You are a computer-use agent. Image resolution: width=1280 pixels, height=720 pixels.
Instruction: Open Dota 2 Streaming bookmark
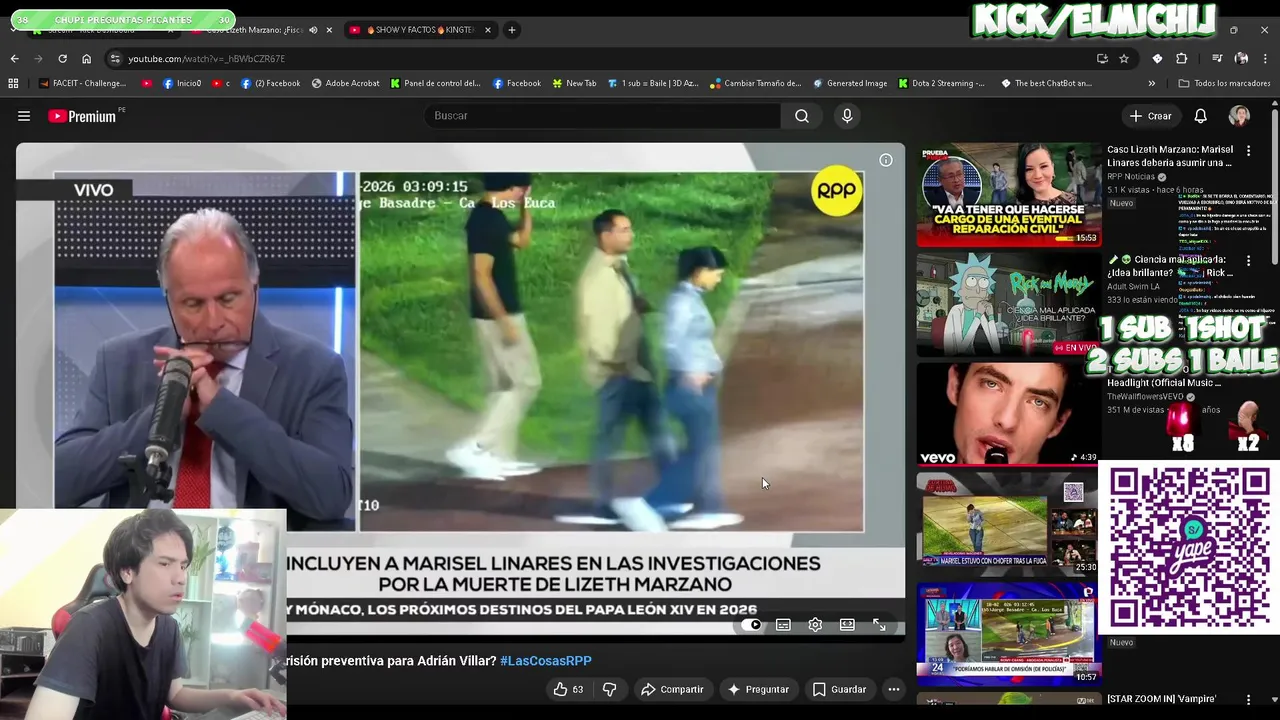click(942, 83)
